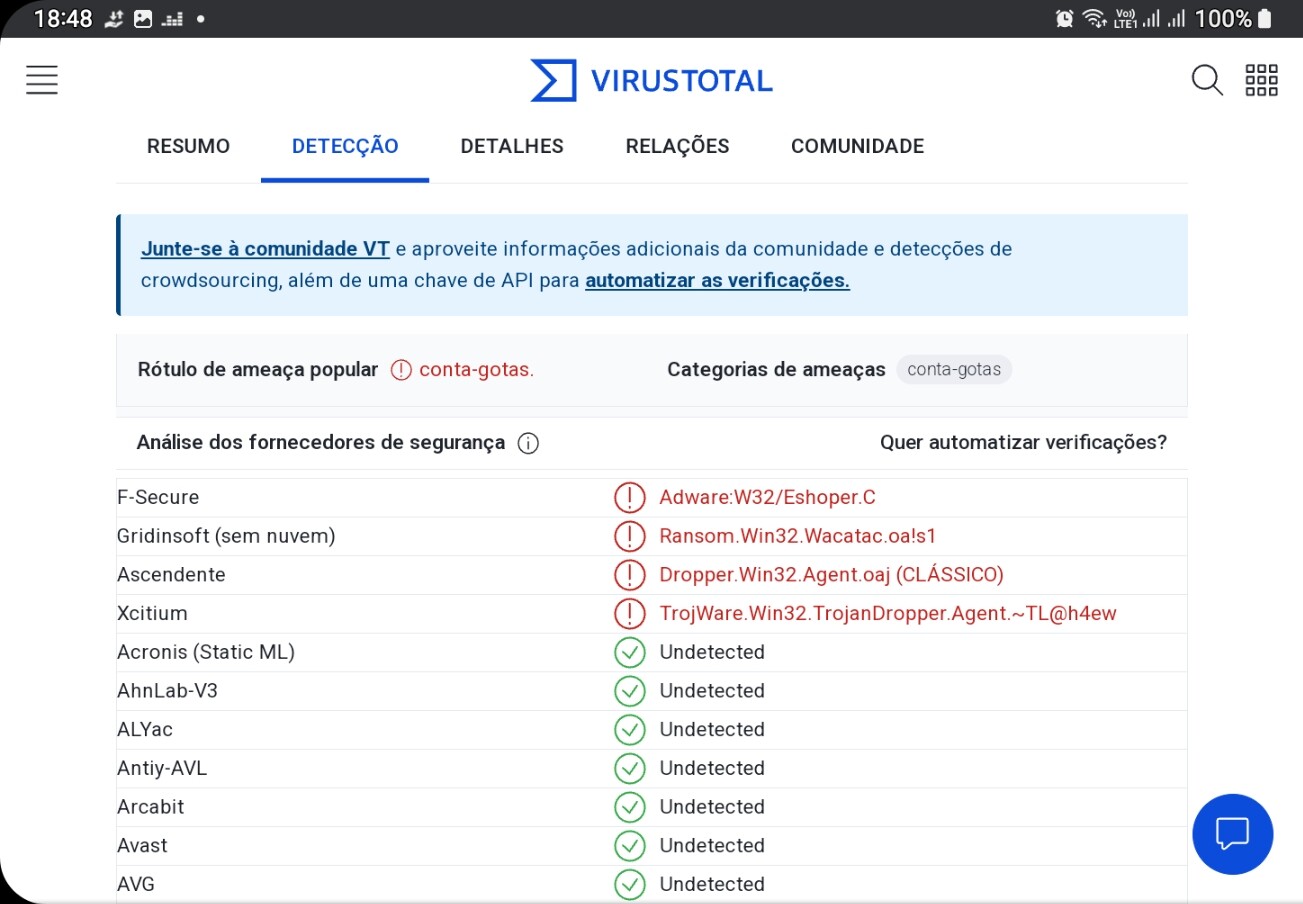Click the green check icon for AVG
This screenshot has width=1303, height=904.
[629, 884]
